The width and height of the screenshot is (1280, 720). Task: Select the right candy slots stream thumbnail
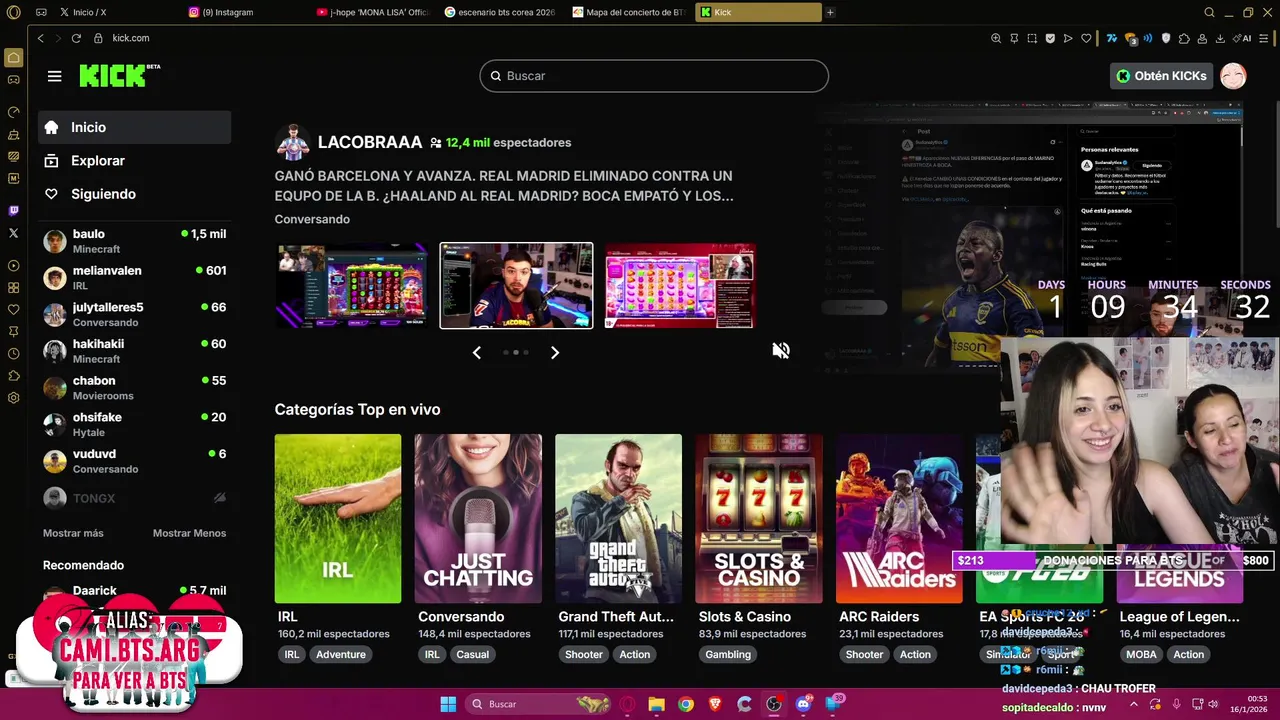tap(680, 285)
